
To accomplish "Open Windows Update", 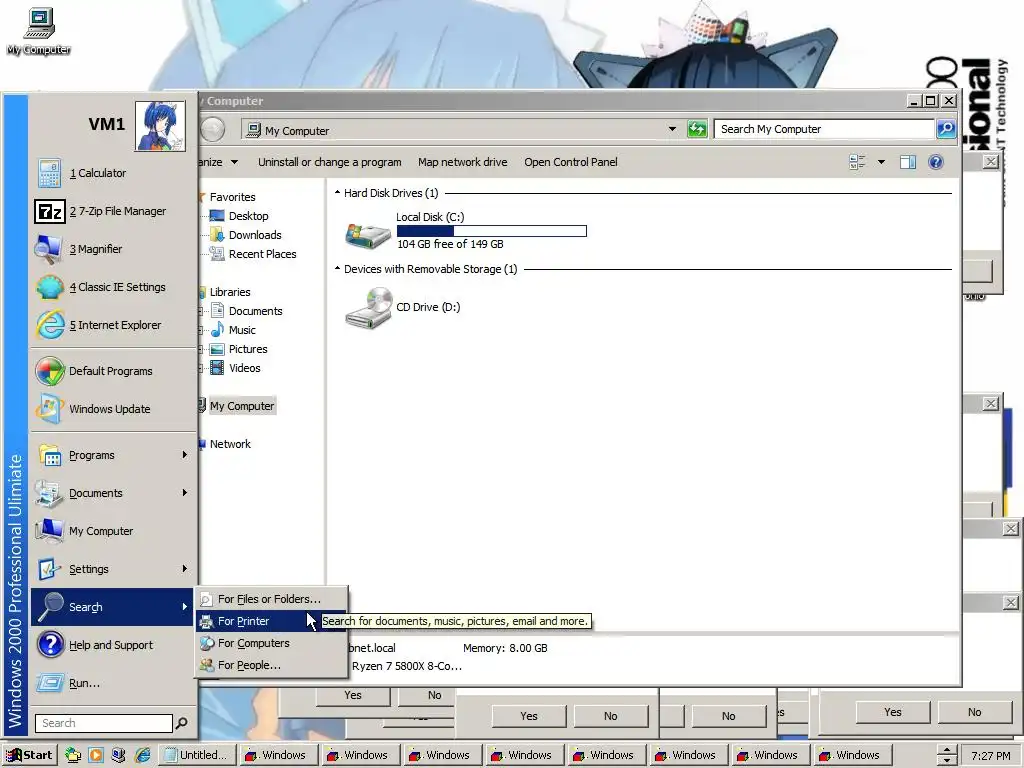I will [x=112, y=409].
